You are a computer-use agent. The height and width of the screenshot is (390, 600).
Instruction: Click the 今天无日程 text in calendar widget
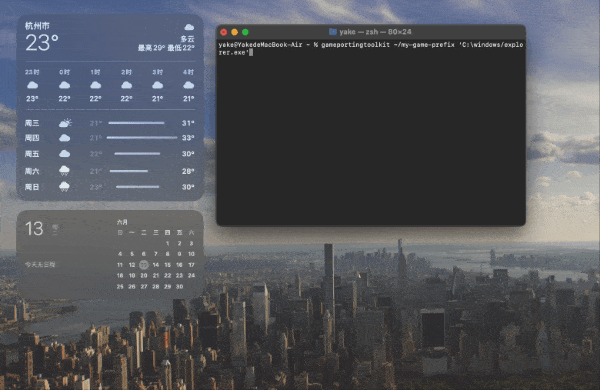[x=40, y=264]
